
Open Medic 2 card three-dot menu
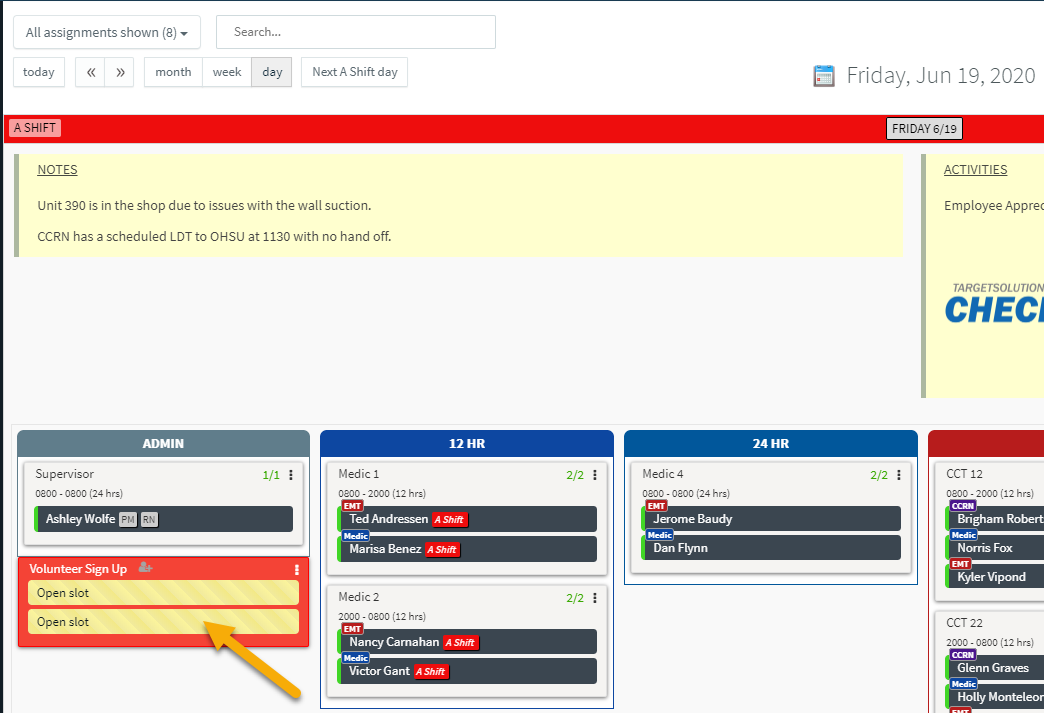tap(595, 598)
